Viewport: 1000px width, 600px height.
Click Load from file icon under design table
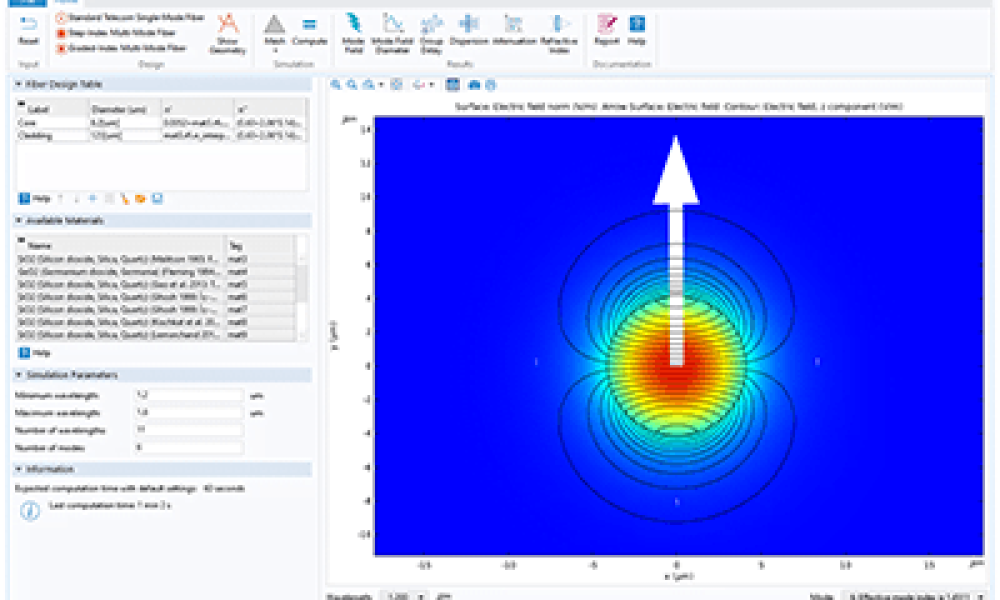click(x=140, y=198)
